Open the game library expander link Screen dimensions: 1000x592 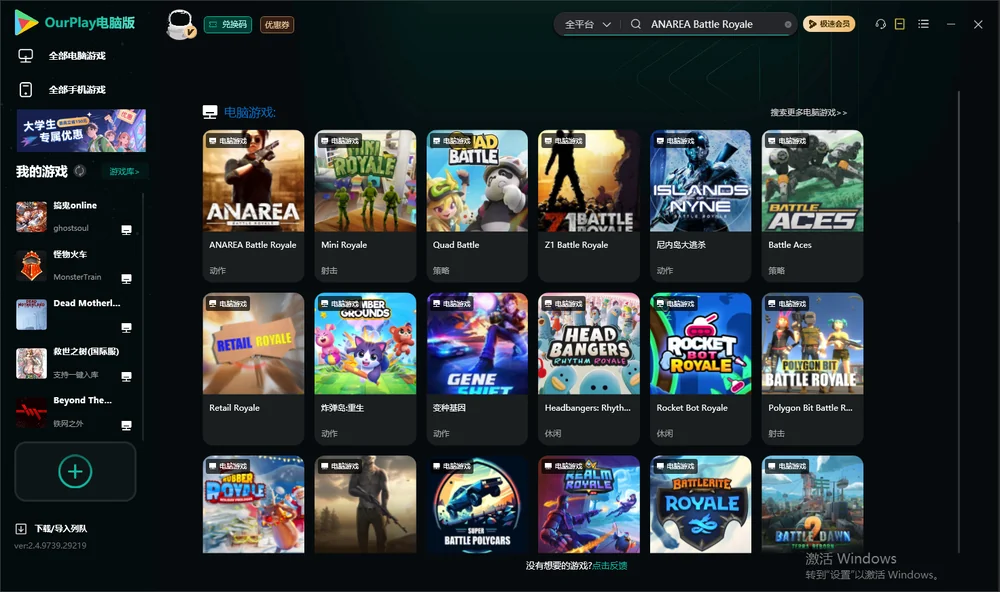pyautogui.click(x=124, y=172)
